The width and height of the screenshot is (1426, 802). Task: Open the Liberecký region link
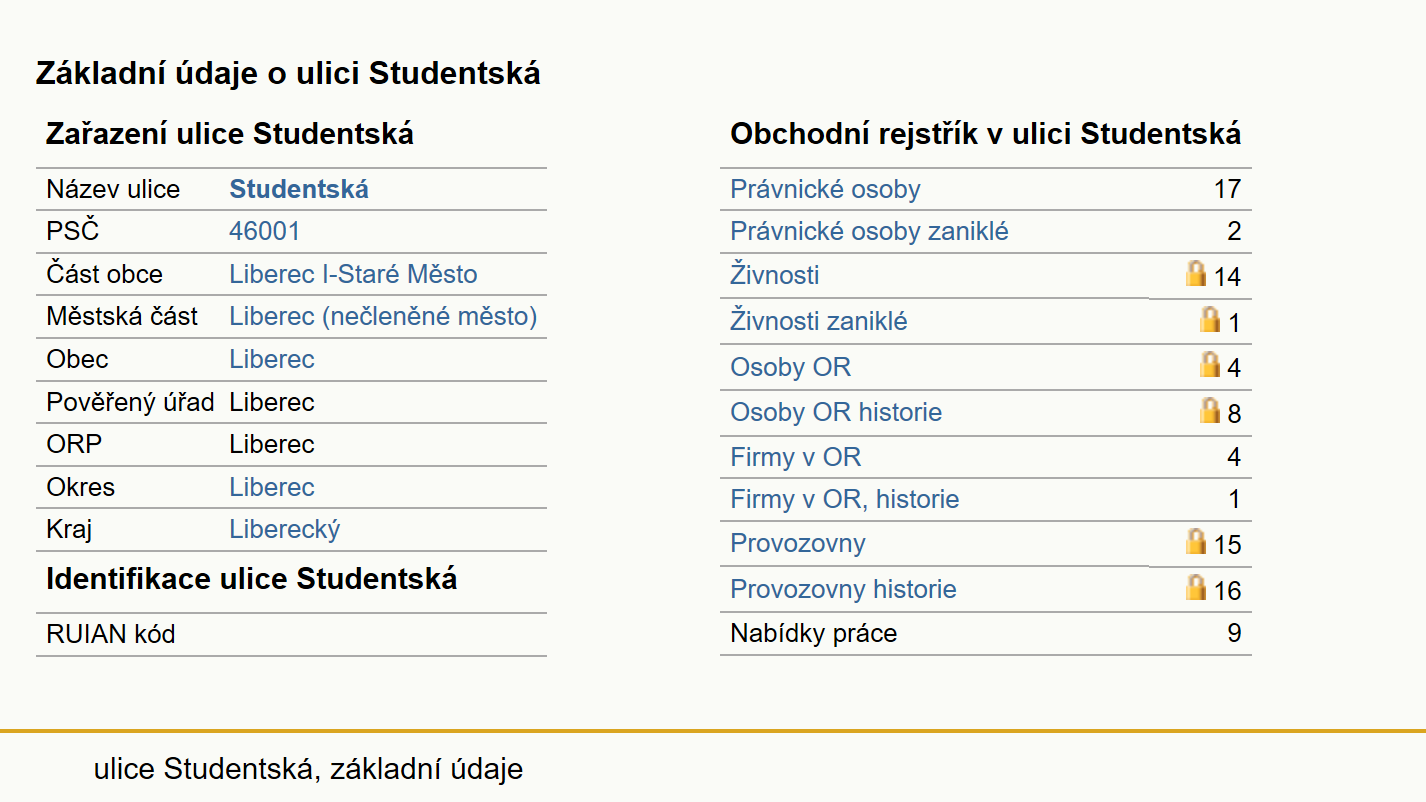coord(285,530)
